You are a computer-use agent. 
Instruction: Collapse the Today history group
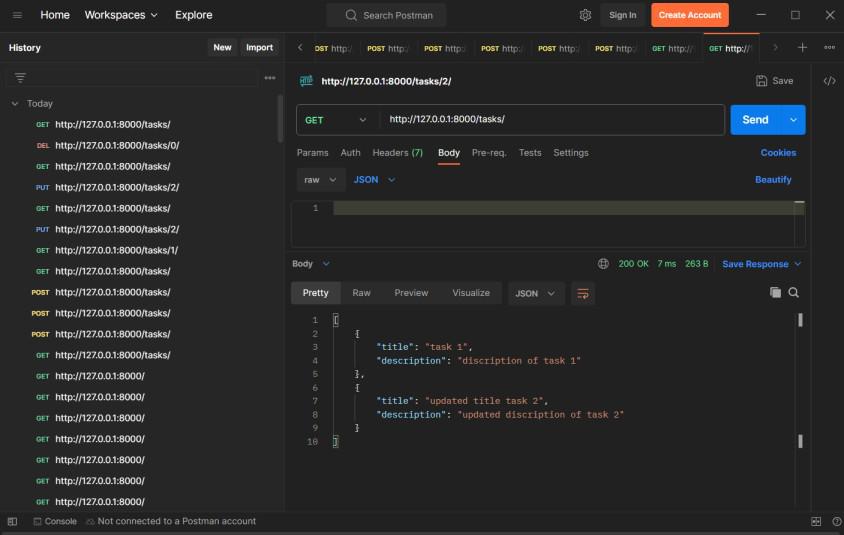pos(15,104)
